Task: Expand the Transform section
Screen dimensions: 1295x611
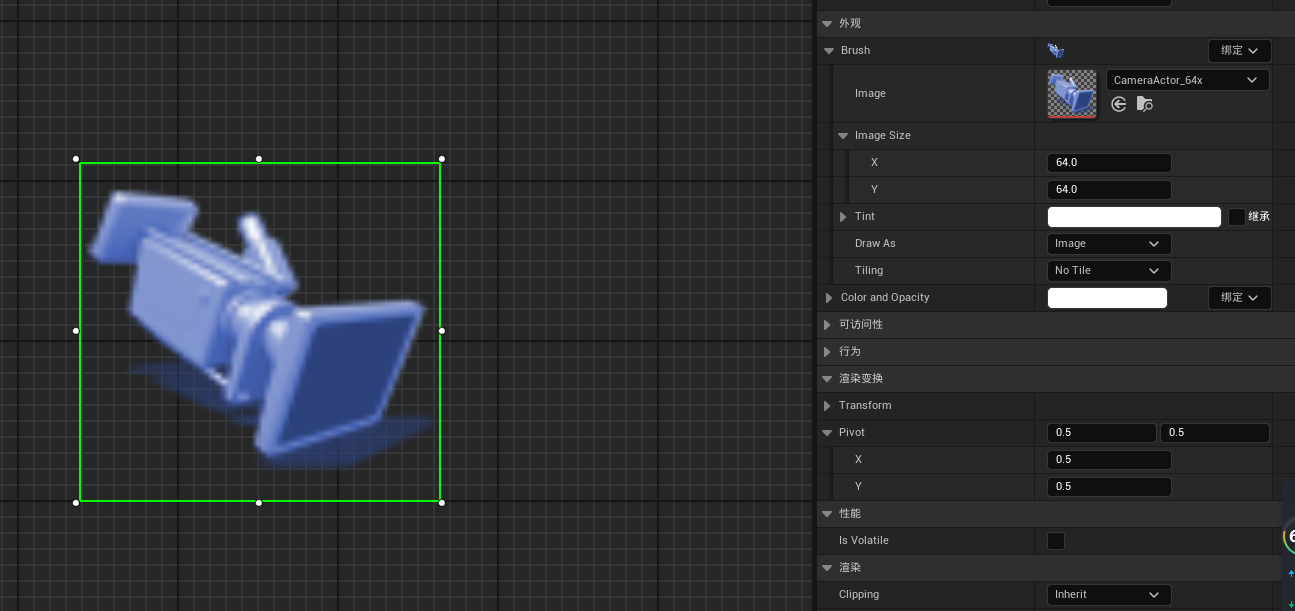Action: pyautogui.click(x=827, y=406)
